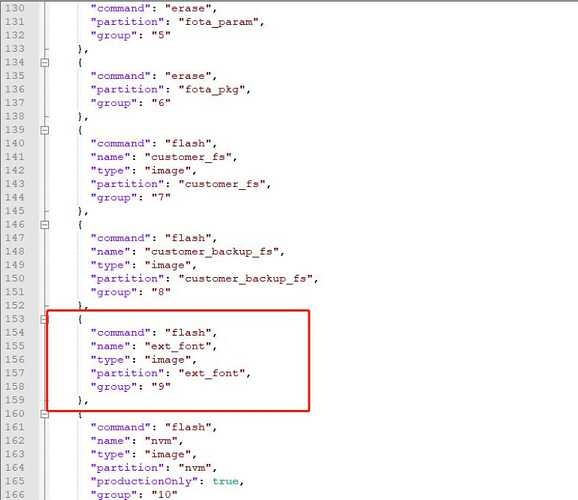This screenshot has height=500, width=578.
Task: Collapse the nvm block at line 160
Action: [x=45, y=414]
